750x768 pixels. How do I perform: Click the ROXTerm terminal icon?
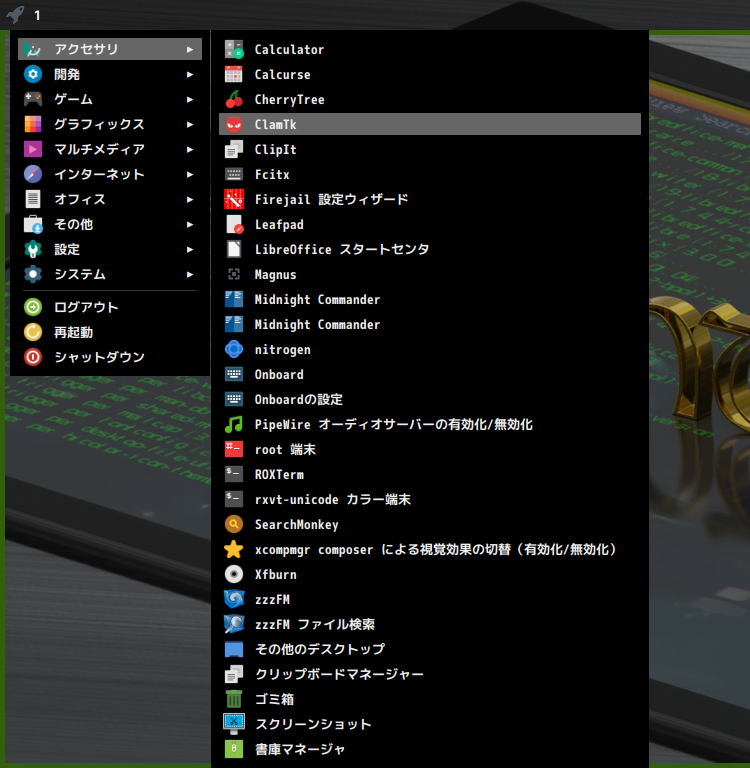pyautogui.click(x=234, y=474)
